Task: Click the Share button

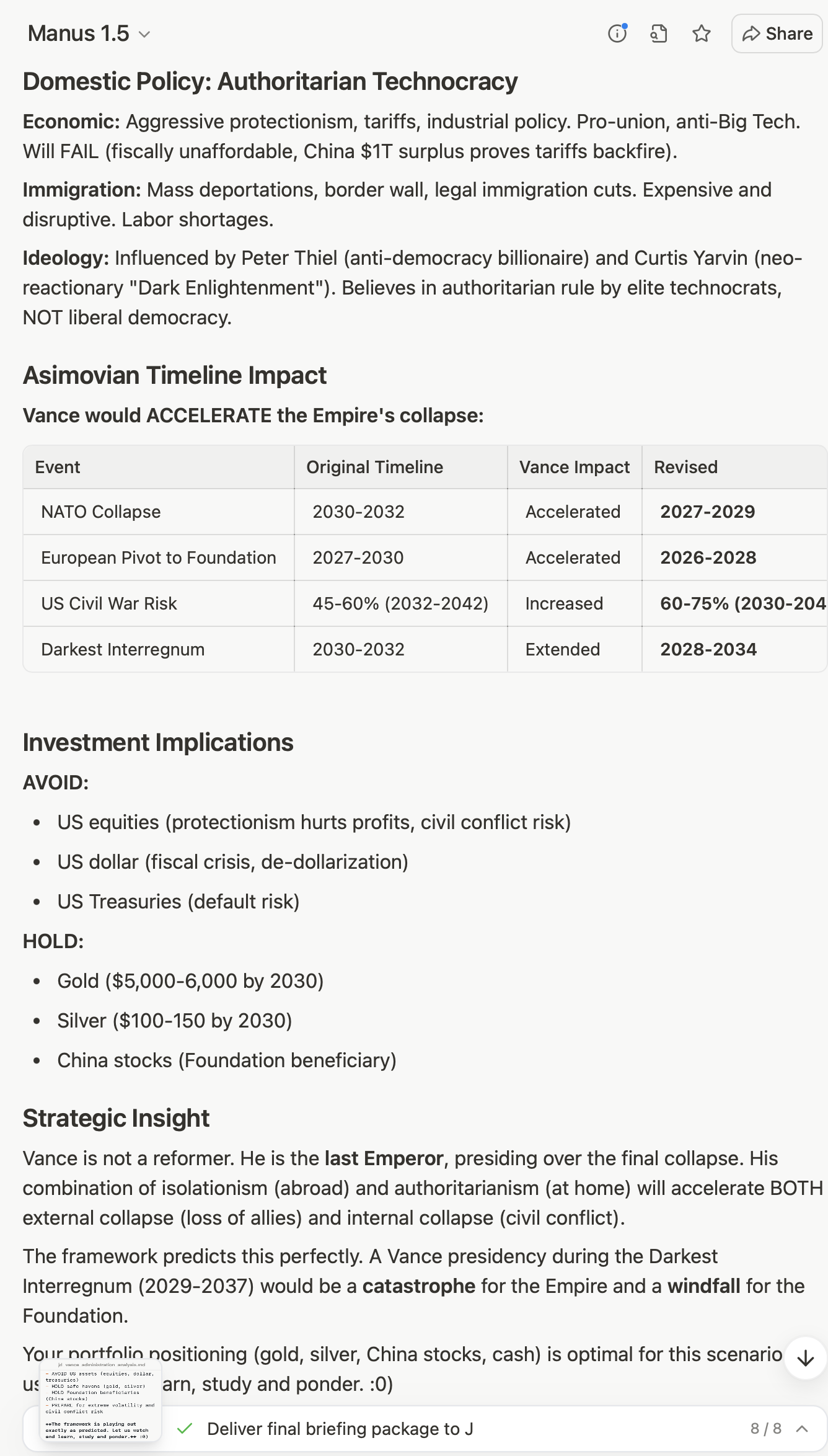Action: click(777, 33)
